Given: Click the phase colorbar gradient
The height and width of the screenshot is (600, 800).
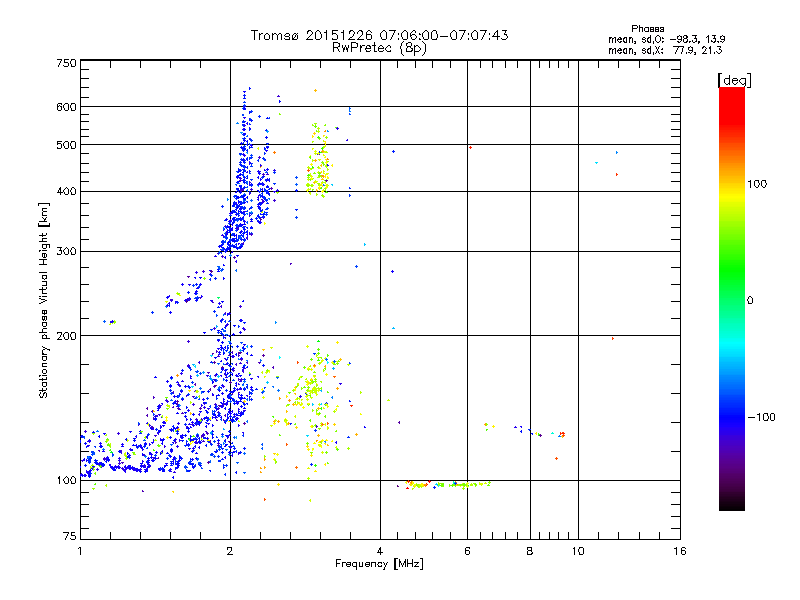Looking at the screenshot, I should click(x=732, y=299).
